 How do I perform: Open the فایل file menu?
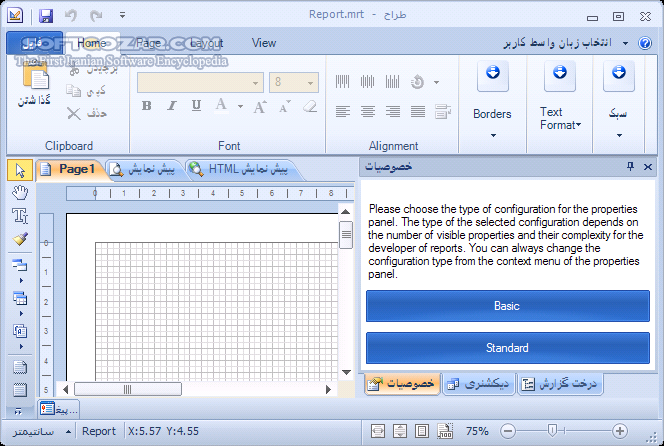pyautogui.click(x=34, y=43)
